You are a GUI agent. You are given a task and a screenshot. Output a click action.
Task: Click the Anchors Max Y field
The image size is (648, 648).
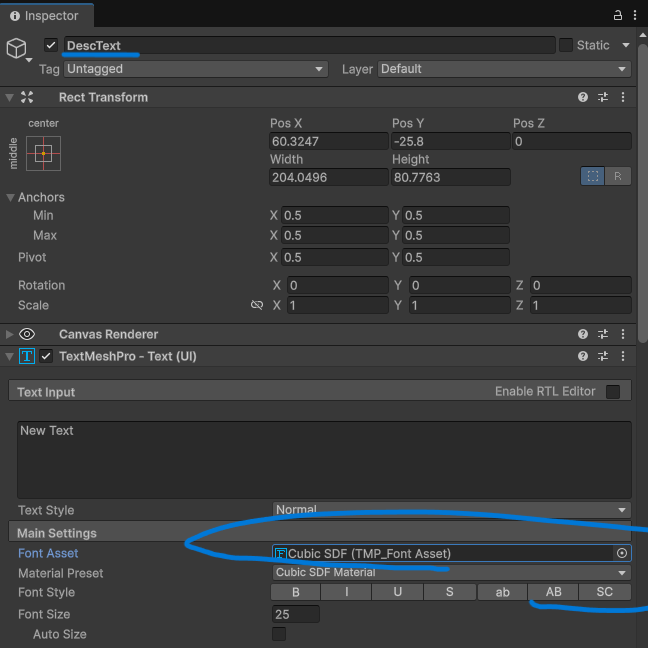click(456, 235)
